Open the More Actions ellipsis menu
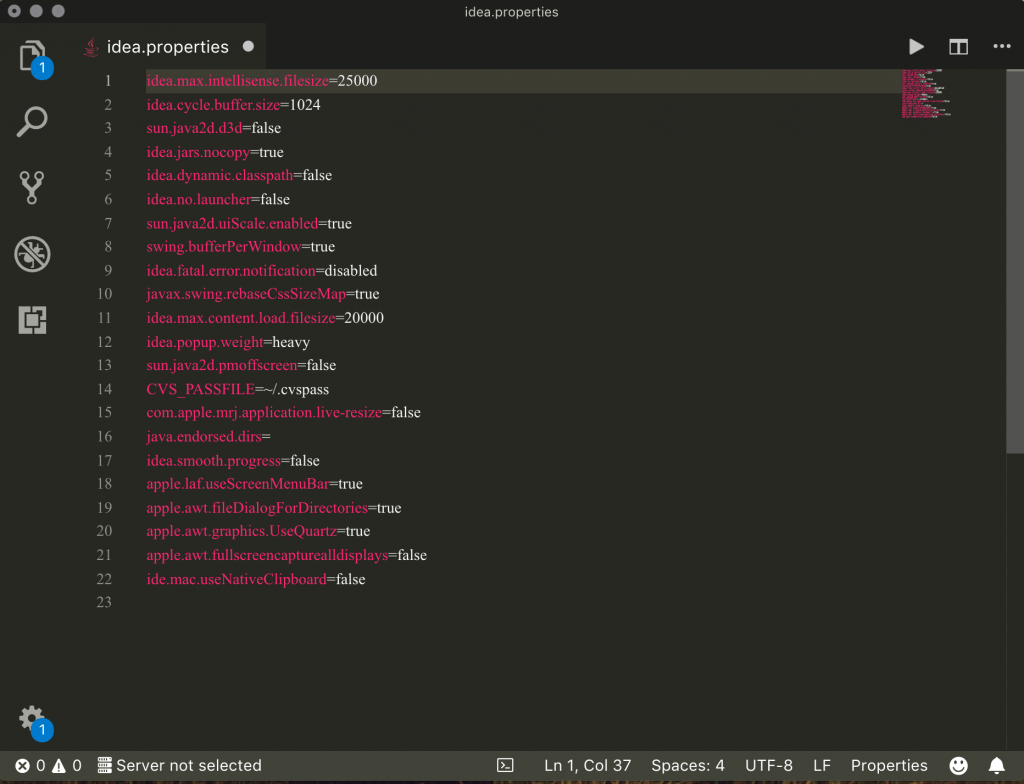The height and width of the screenshot is (784, 1024). point(999,46)
